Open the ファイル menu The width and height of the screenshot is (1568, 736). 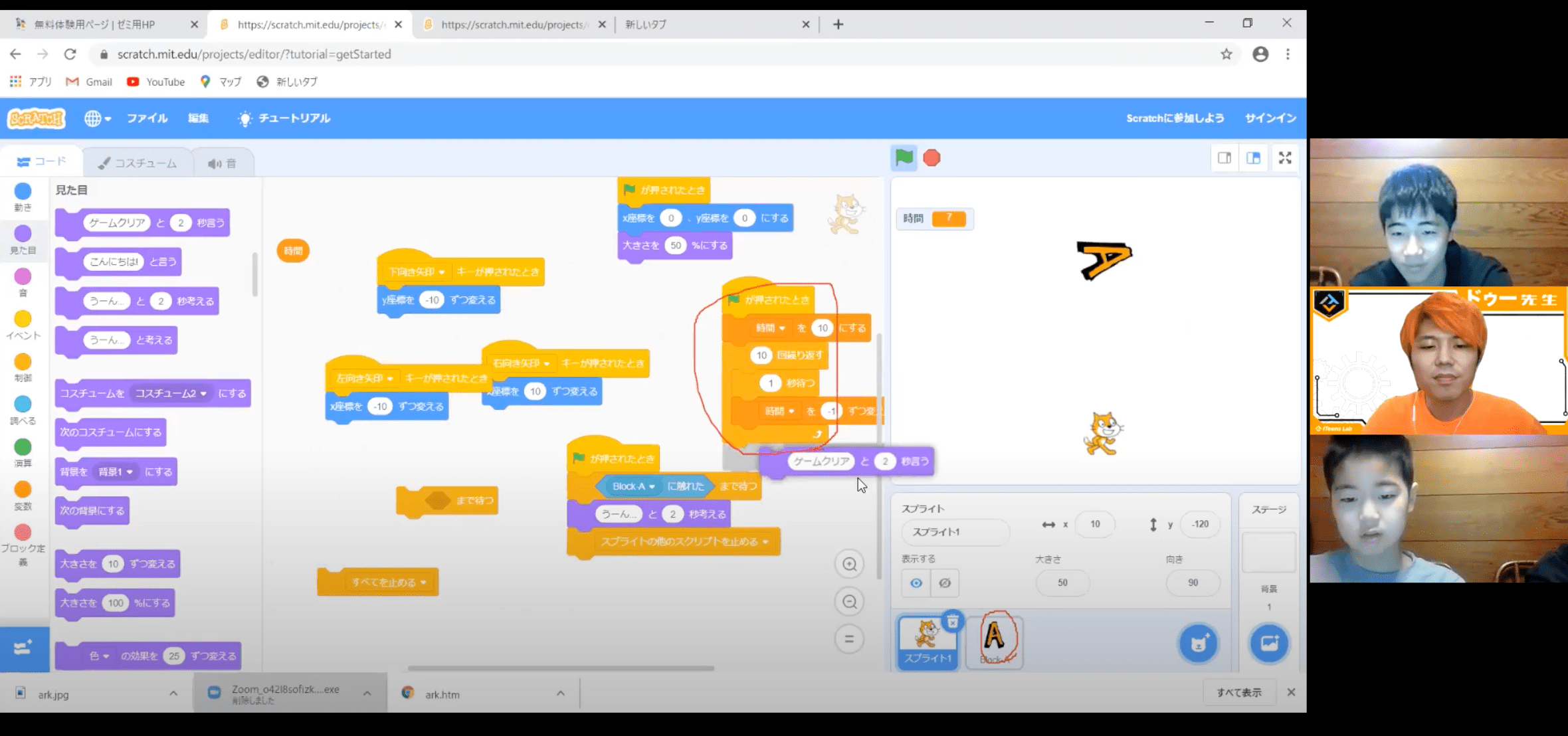coord(147,118)
